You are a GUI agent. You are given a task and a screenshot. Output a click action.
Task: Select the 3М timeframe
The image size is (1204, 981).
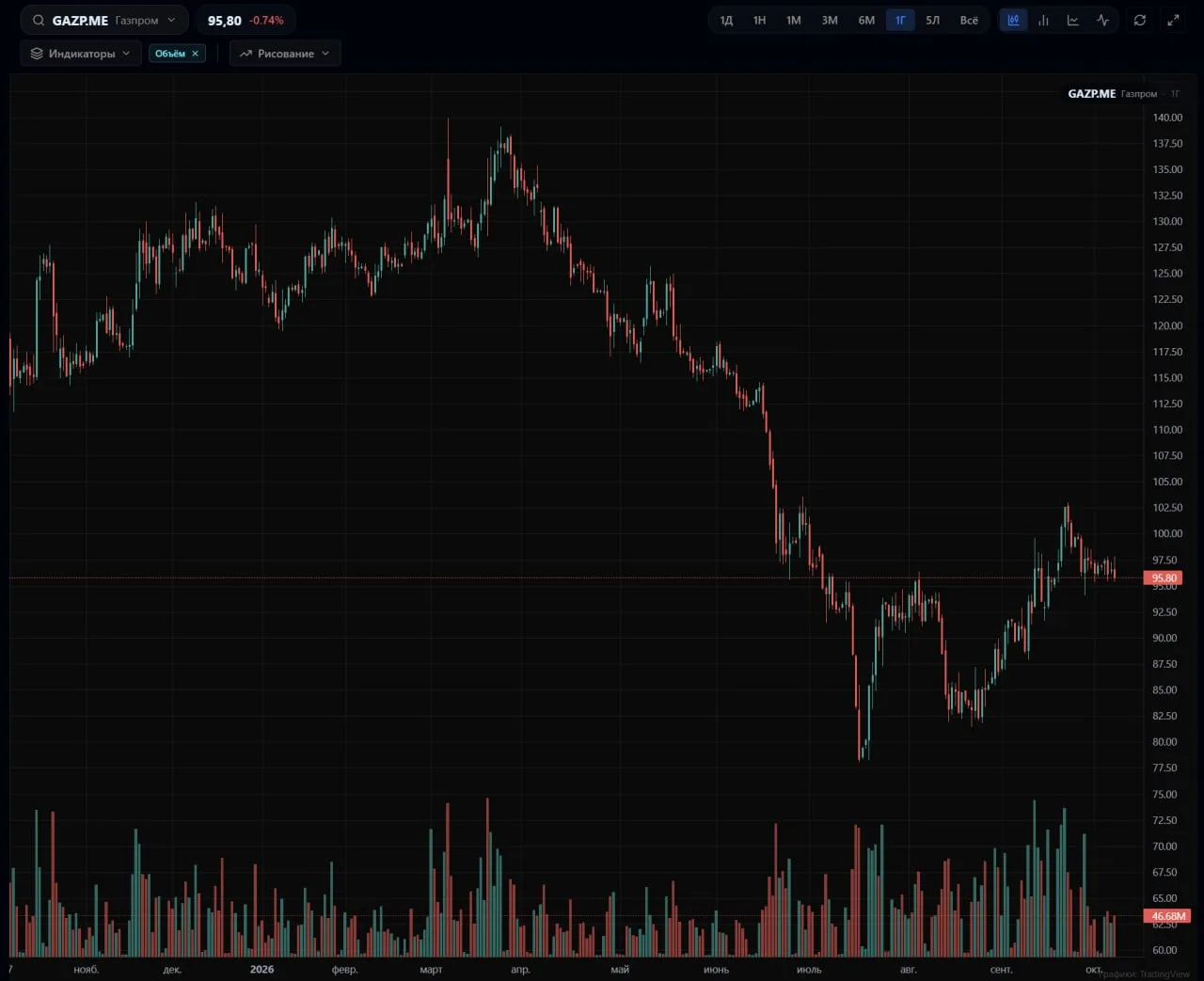pyautogui.click(x=830, y=20)
